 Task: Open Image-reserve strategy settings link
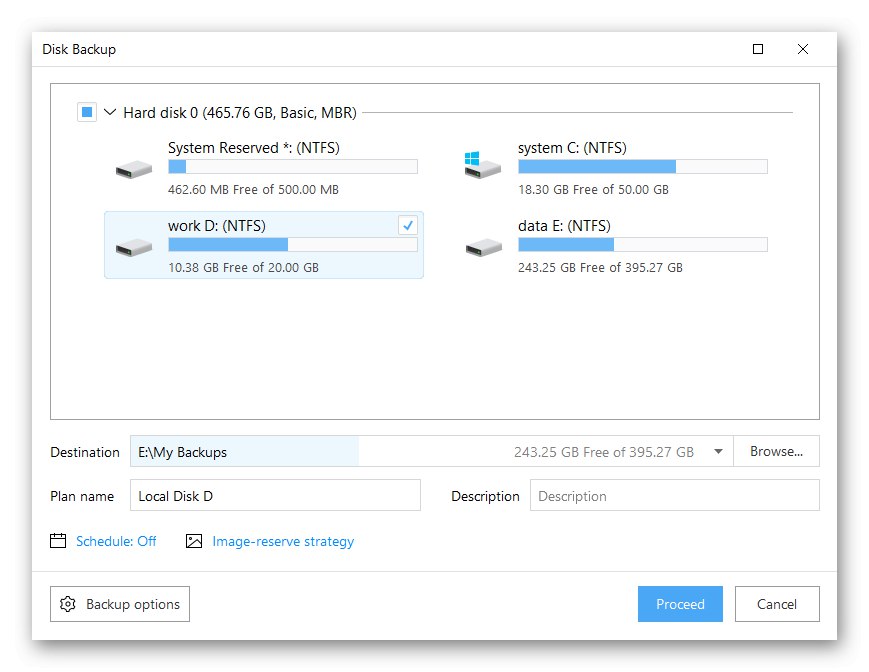pos(283,541)
